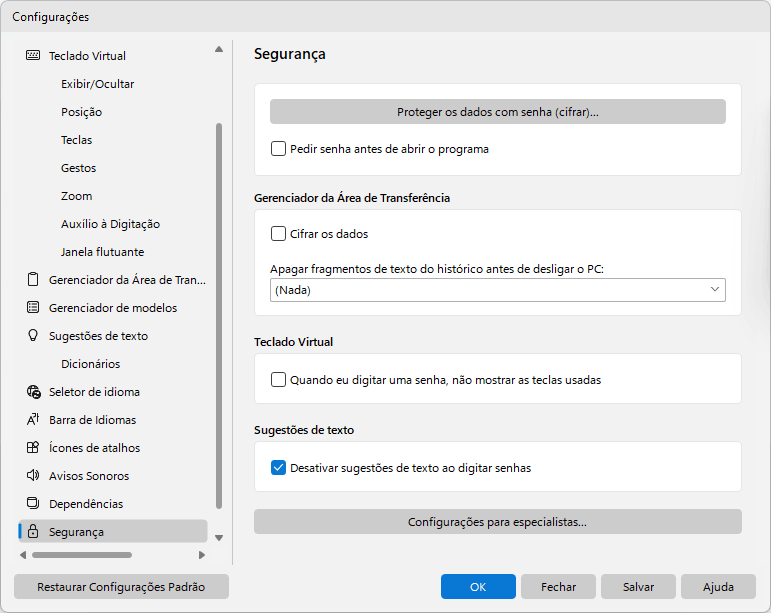
Task: Select Gestos in the sidebar
Action: (x=78, y=168)
